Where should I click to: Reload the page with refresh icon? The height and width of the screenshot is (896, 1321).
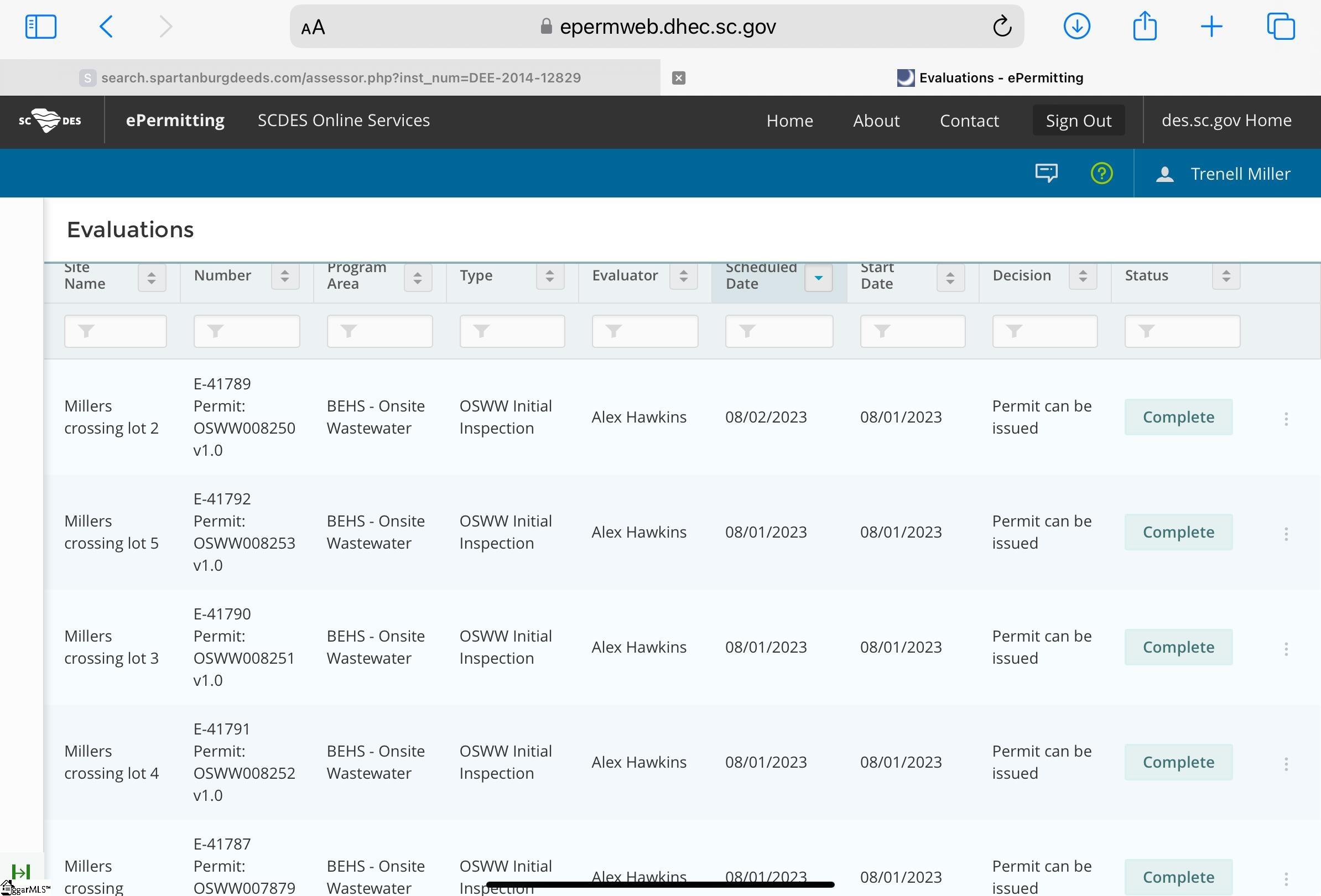pyautogui.click(x=1002, y=26)
